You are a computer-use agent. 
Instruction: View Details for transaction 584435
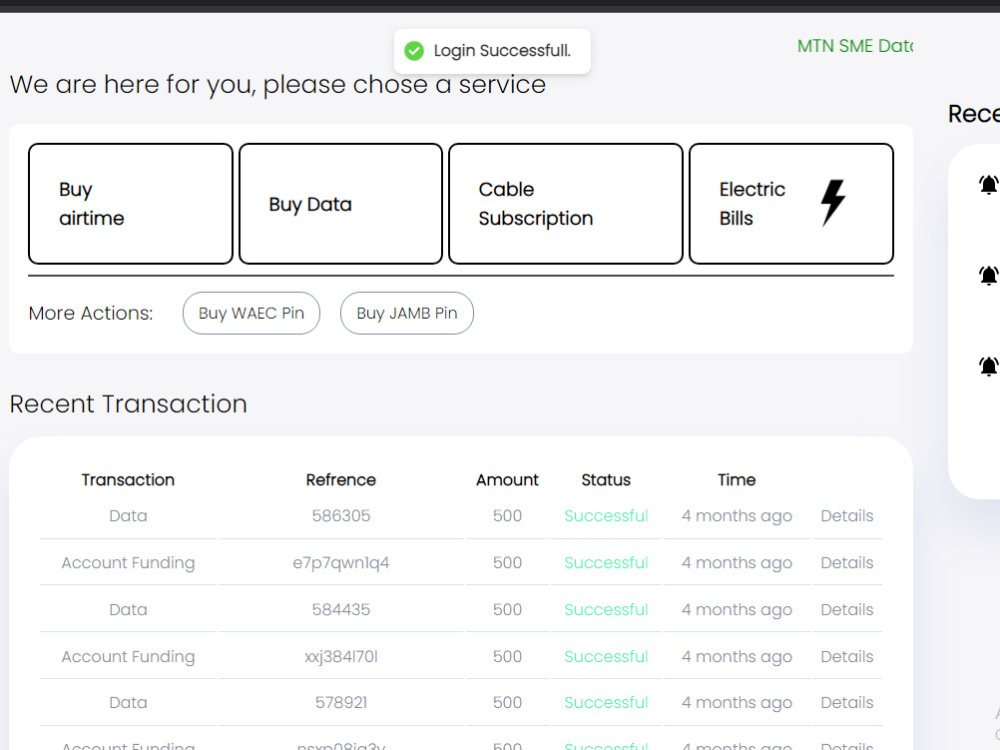pos(847,609)
